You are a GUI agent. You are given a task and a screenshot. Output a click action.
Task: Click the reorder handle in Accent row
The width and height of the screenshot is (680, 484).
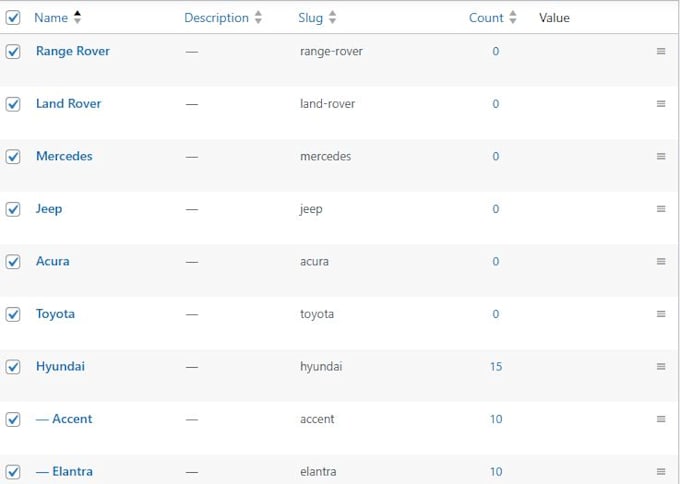pos(660,419)
